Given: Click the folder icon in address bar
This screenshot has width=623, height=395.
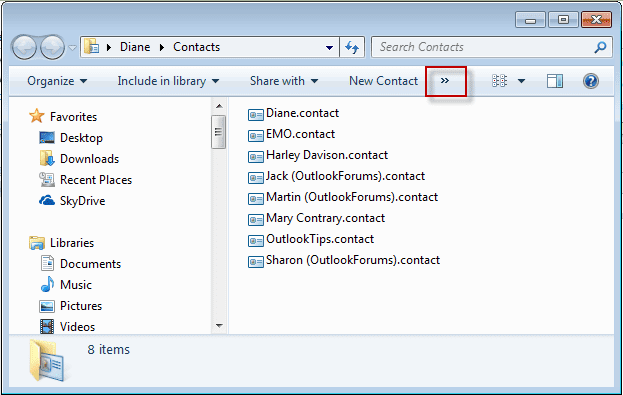Looking at the screenshot, I should click(x=92, y=47).
